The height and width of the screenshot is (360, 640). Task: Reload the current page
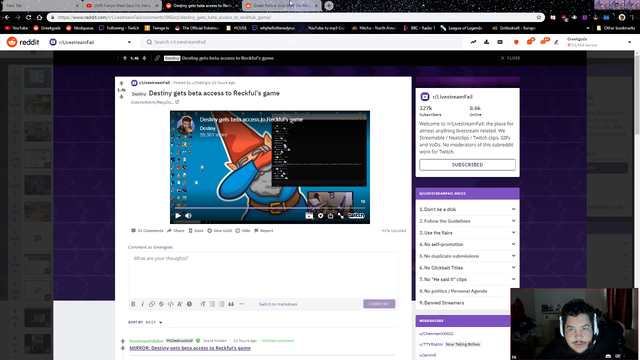(28, 18)
